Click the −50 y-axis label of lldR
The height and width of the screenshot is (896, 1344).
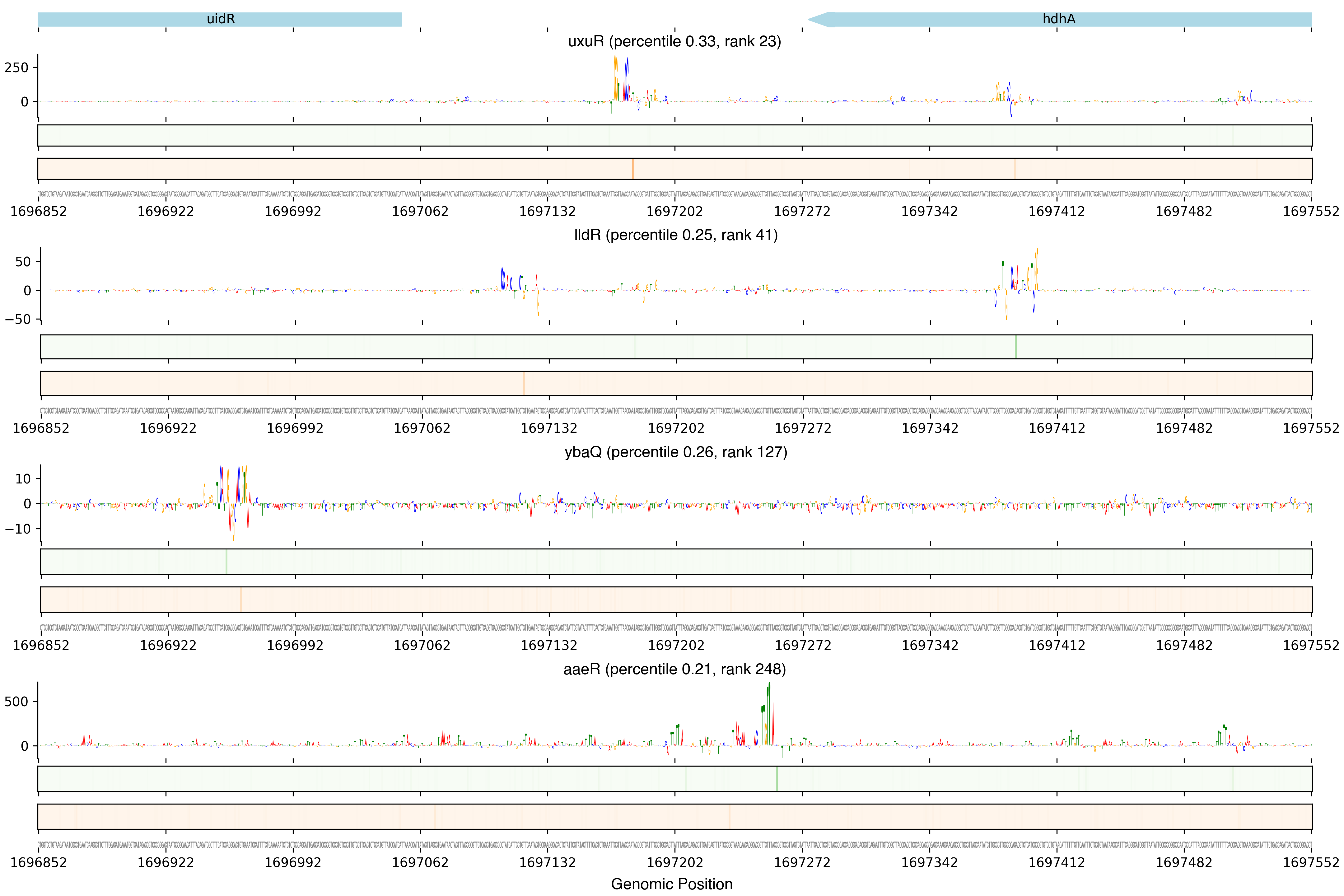coord(18,320)
